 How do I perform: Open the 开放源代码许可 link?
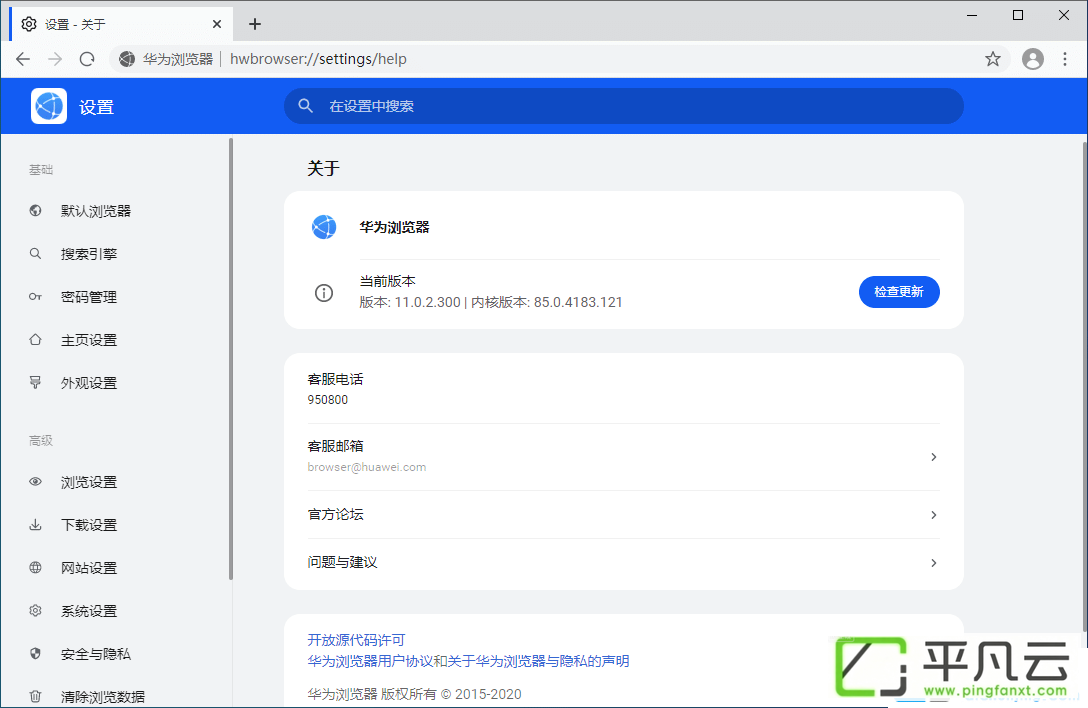[x=356, y=640]
